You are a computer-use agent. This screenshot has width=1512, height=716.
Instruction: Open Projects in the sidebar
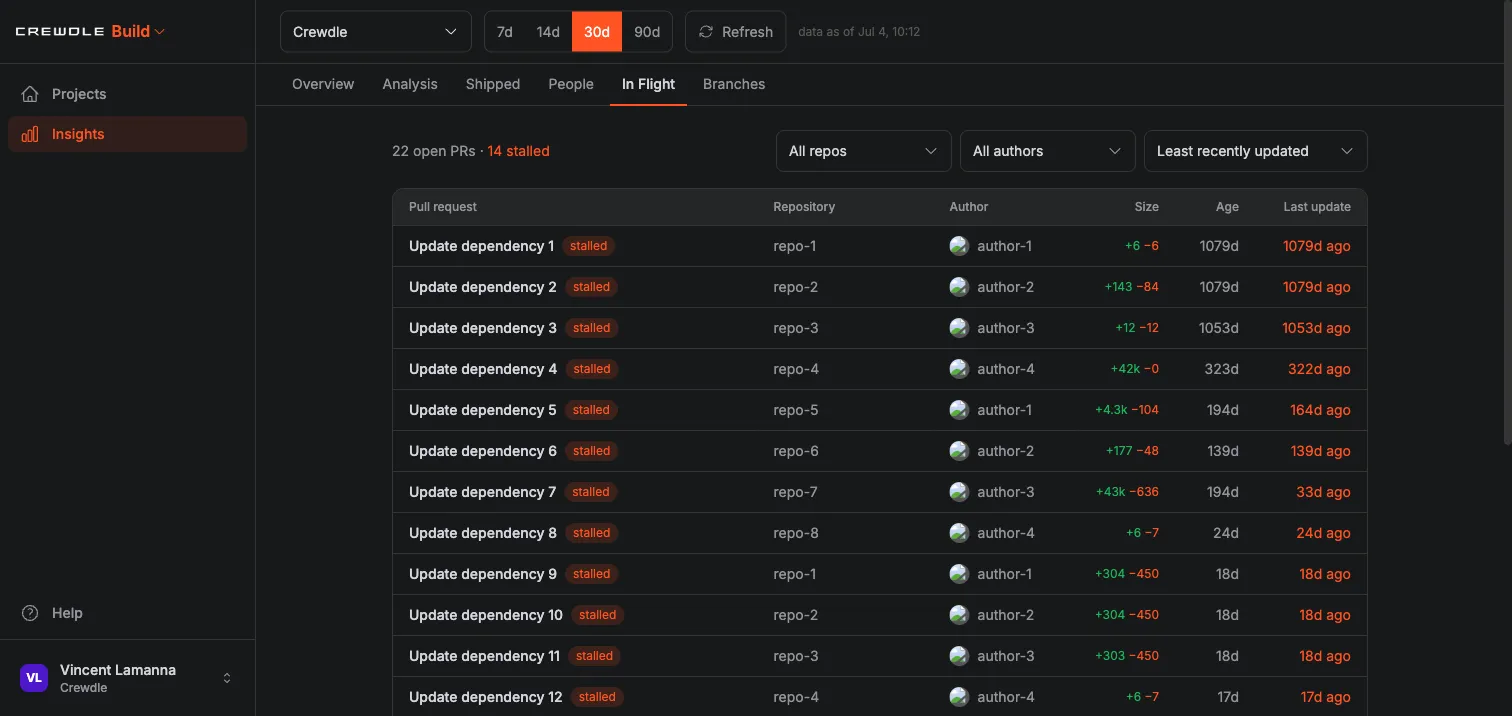(127, 94)
